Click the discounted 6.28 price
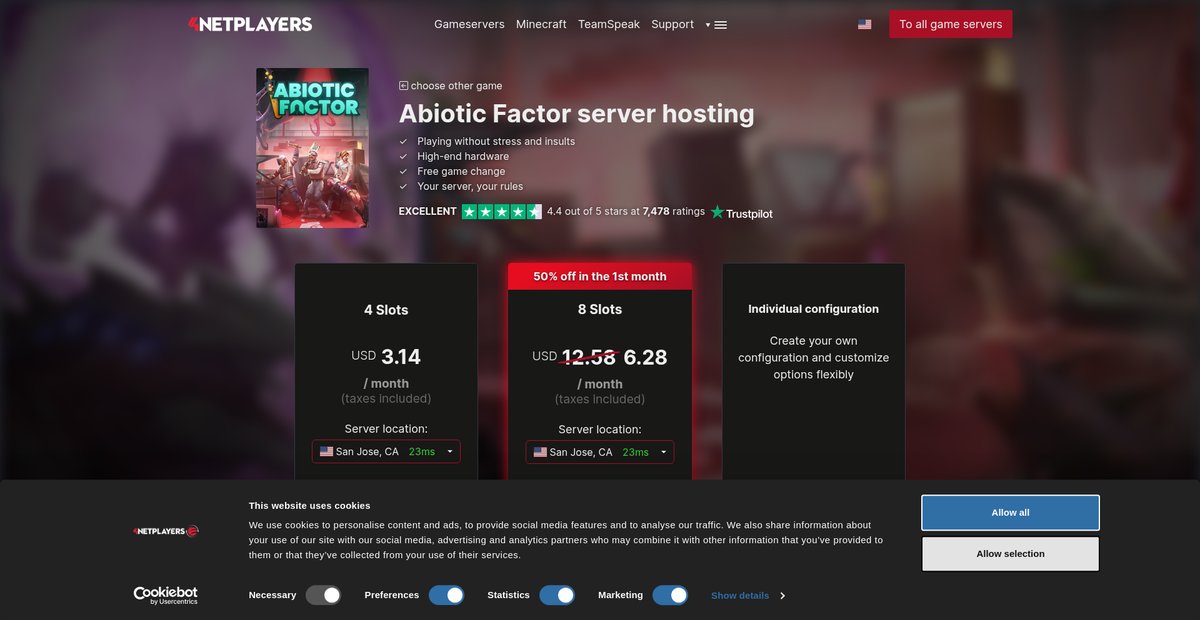The image size is (1200, 620). click(x=645, y=357)
